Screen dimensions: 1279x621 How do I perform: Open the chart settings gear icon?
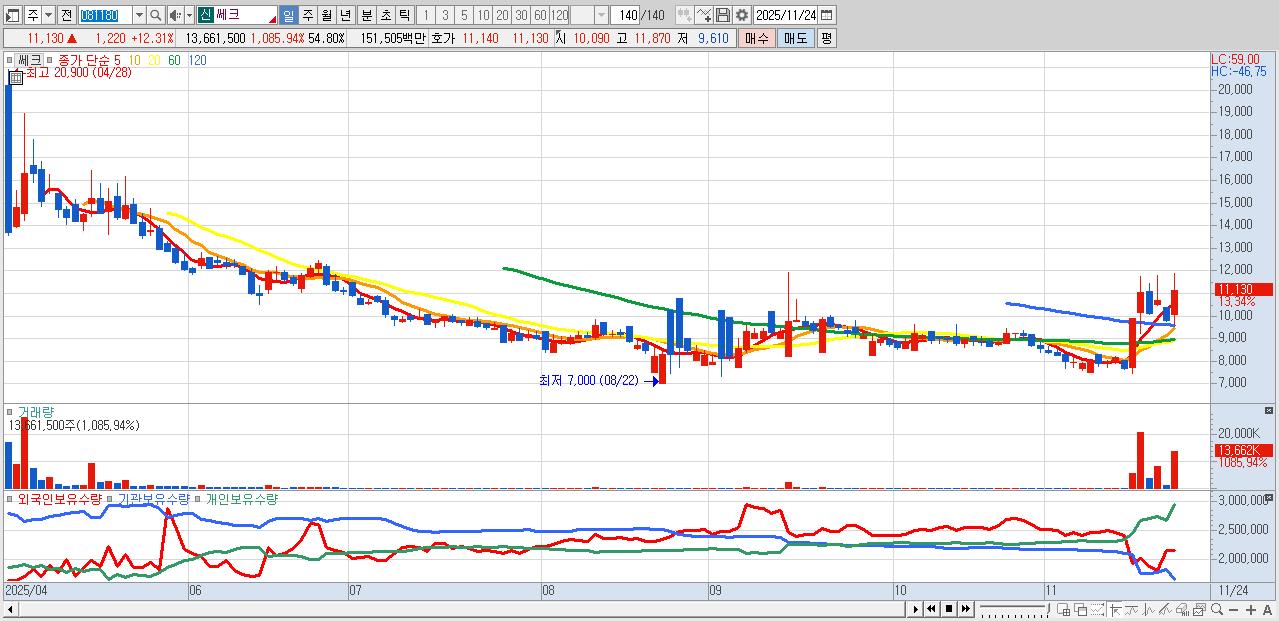741,15
